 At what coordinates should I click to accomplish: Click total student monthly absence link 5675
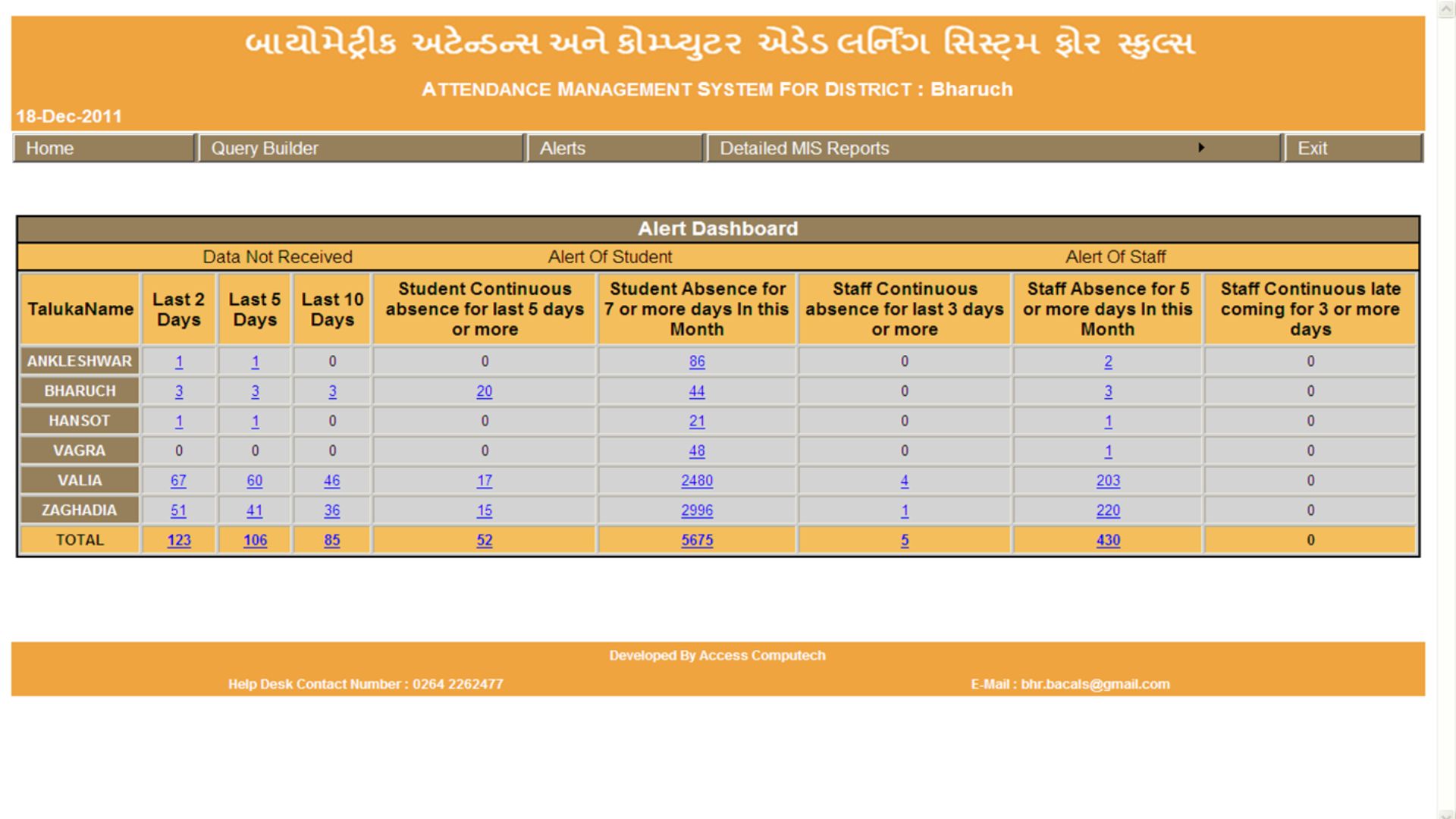[697, 541]
